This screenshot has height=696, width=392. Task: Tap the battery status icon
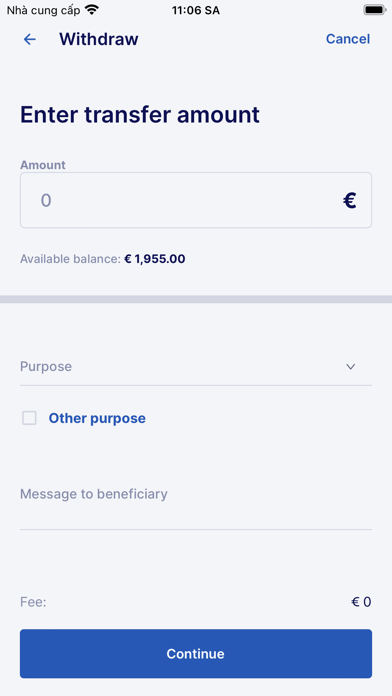point(374,10)
